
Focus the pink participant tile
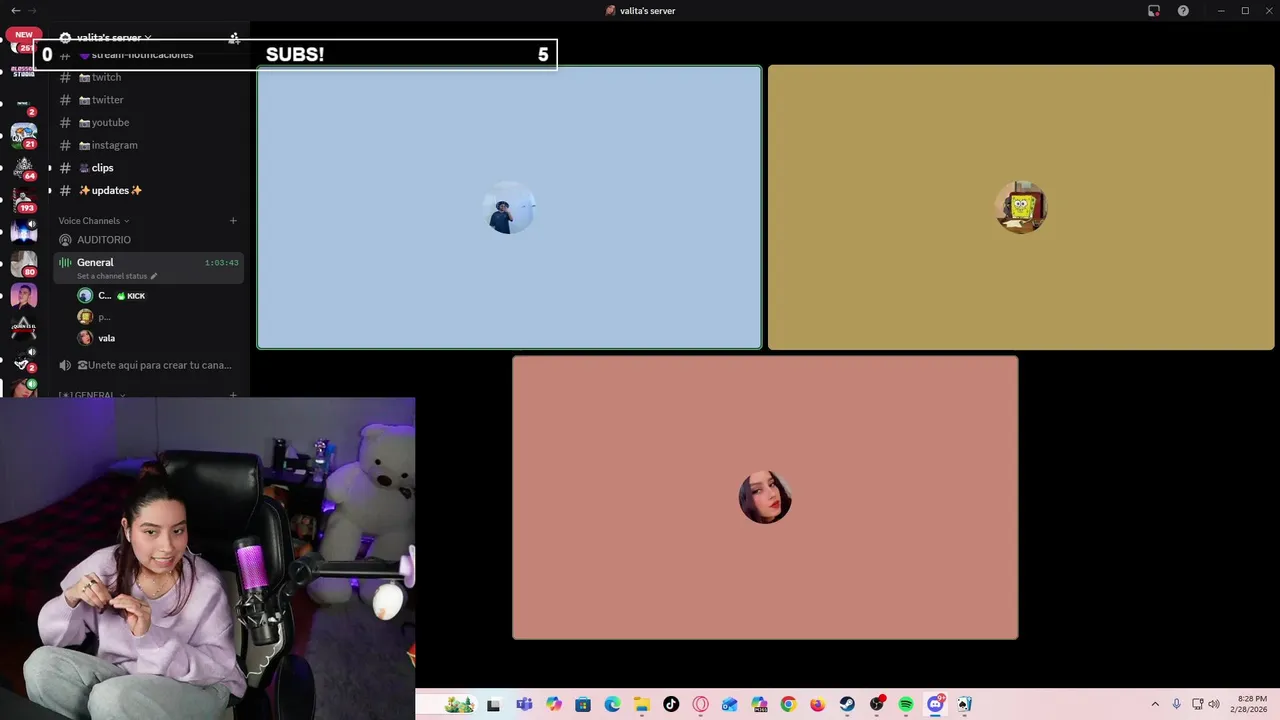pos(765,497)
